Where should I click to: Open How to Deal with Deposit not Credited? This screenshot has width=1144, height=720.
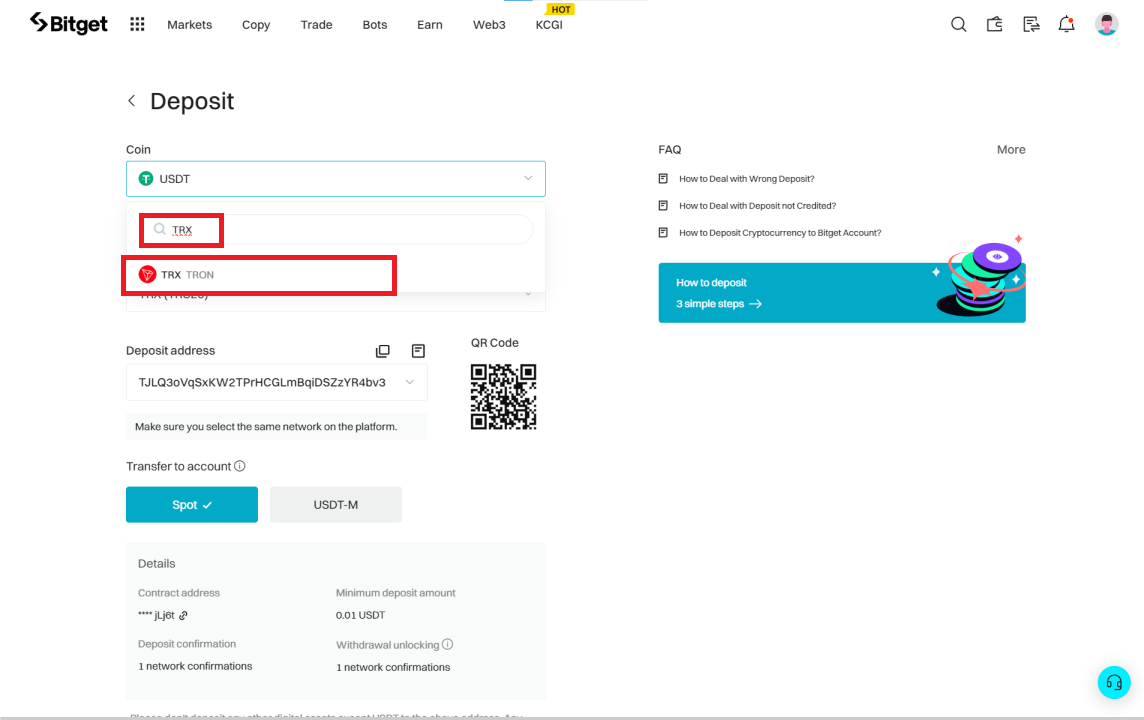click(757, 206)
